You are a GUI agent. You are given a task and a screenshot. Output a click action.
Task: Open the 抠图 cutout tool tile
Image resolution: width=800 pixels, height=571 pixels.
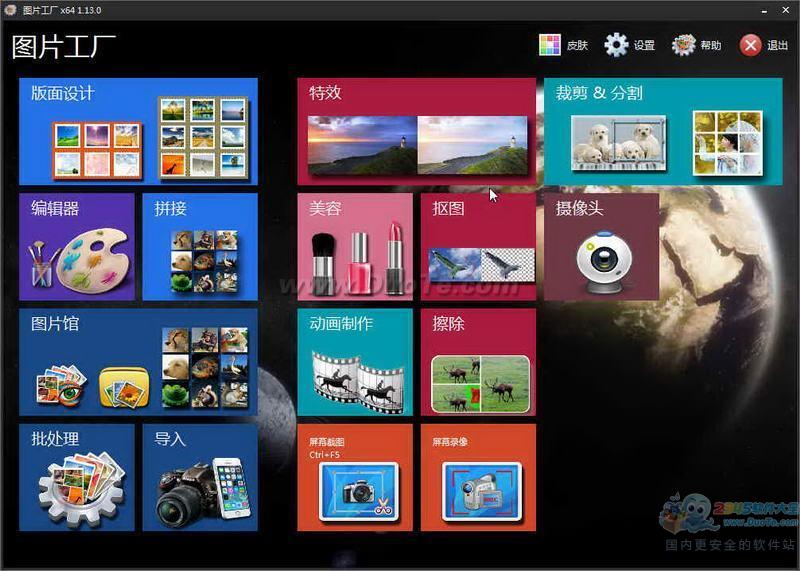point(478,247)
